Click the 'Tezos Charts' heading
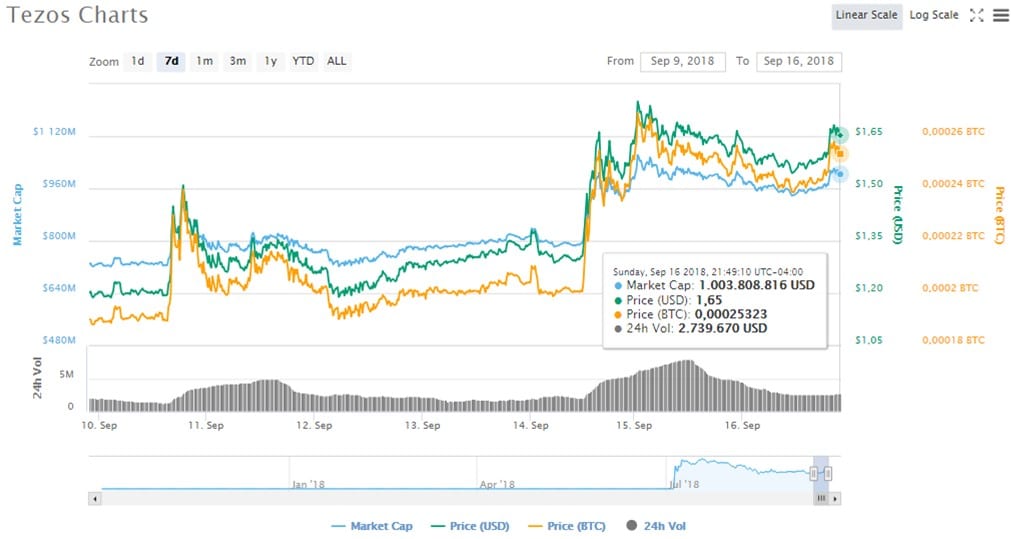 click(x=77, y=15)
